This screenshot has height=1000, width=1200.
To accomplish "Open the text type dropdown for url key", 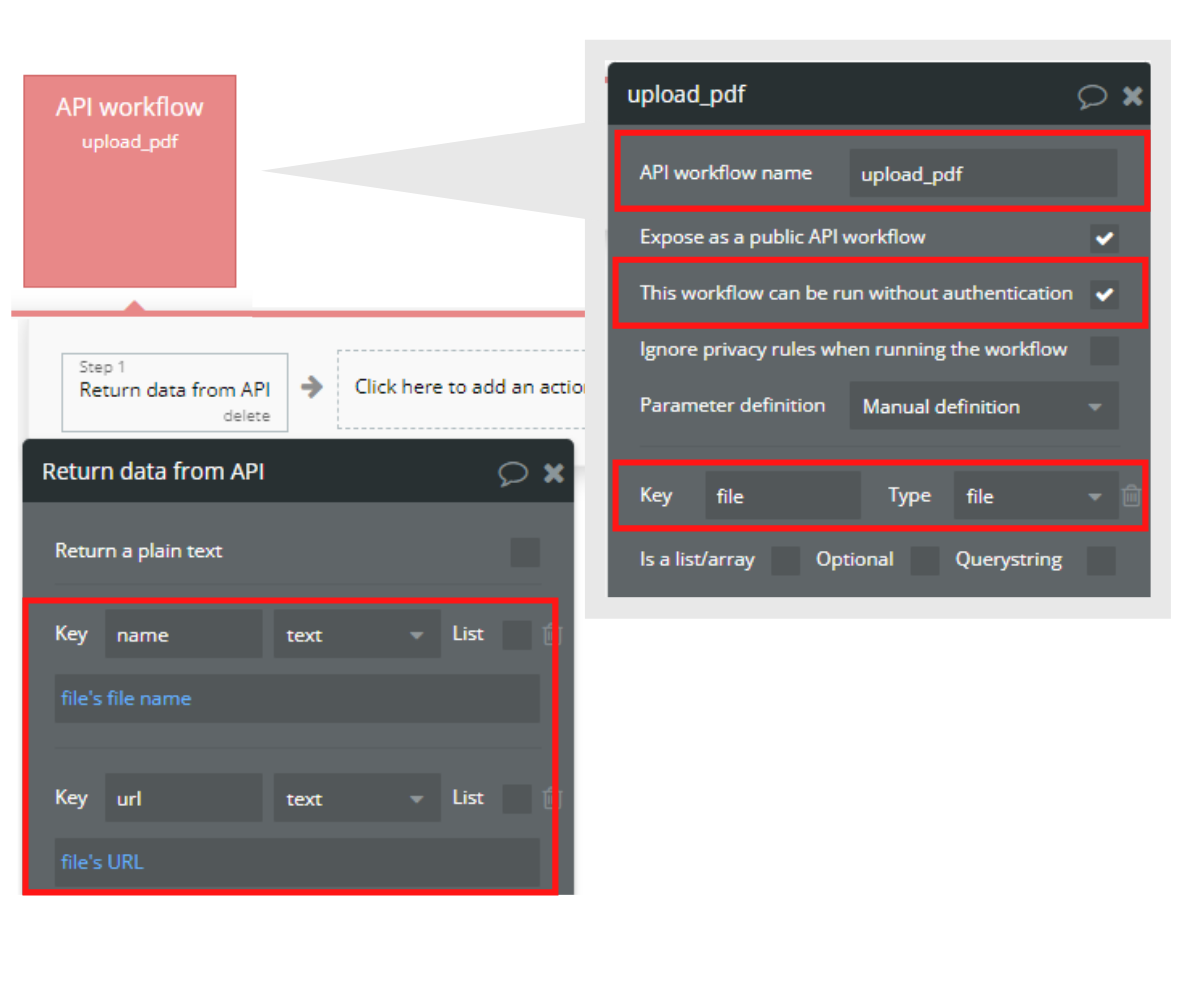I will [357, 798].
